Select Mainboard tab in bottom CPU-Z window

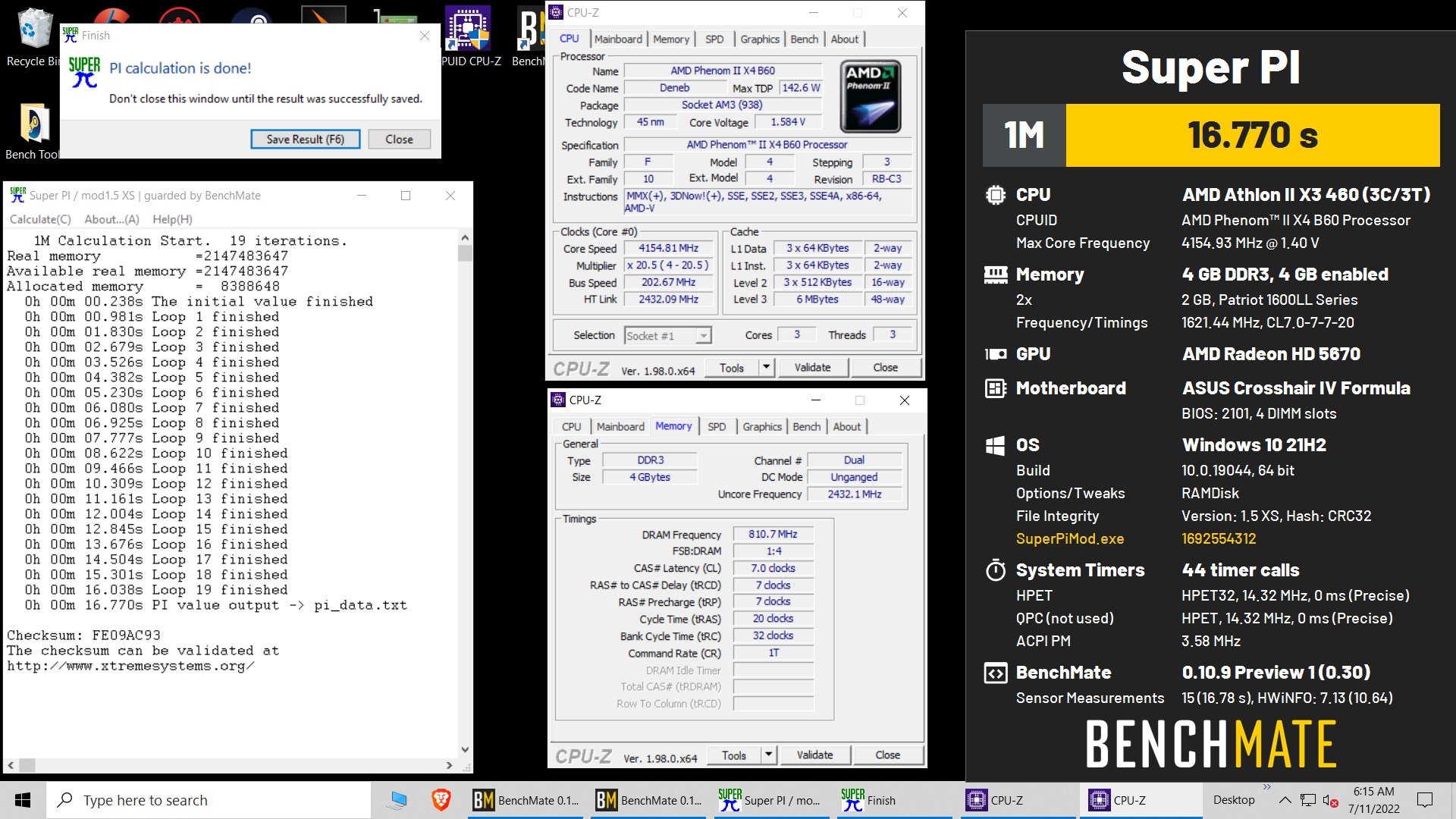(x=620, y=426)
